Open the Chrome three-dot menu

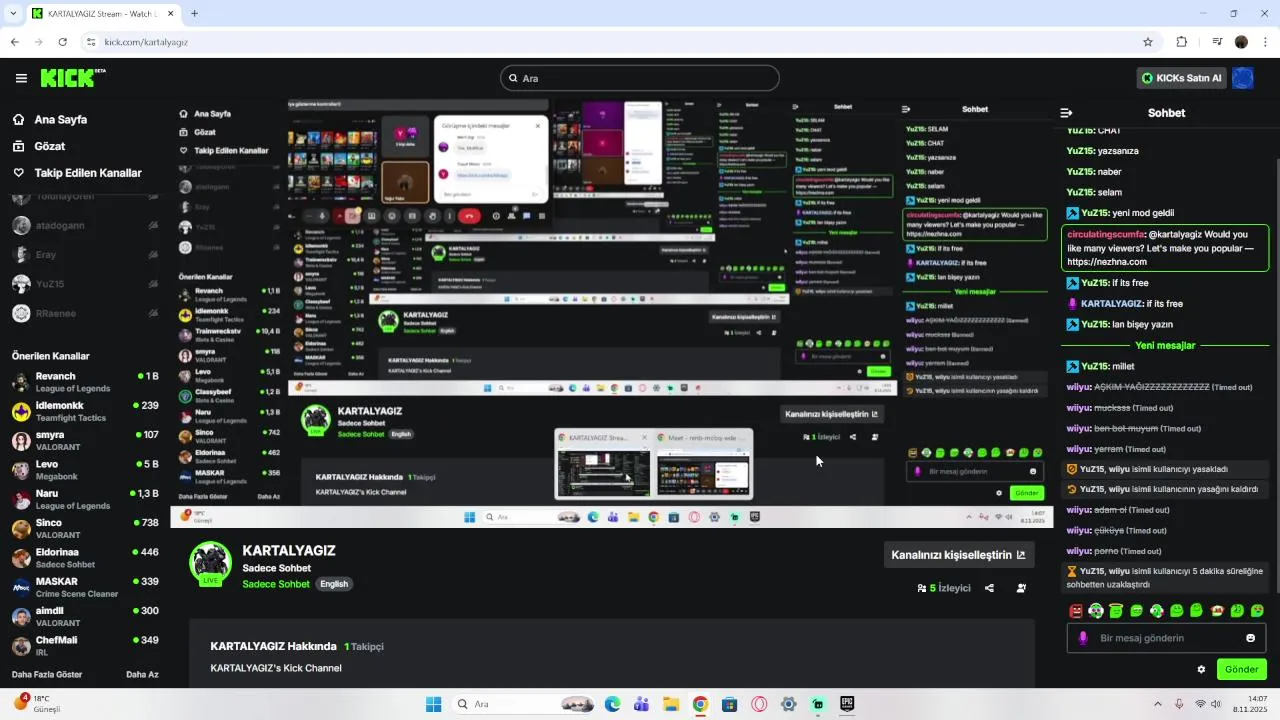tap(1266, 42)
